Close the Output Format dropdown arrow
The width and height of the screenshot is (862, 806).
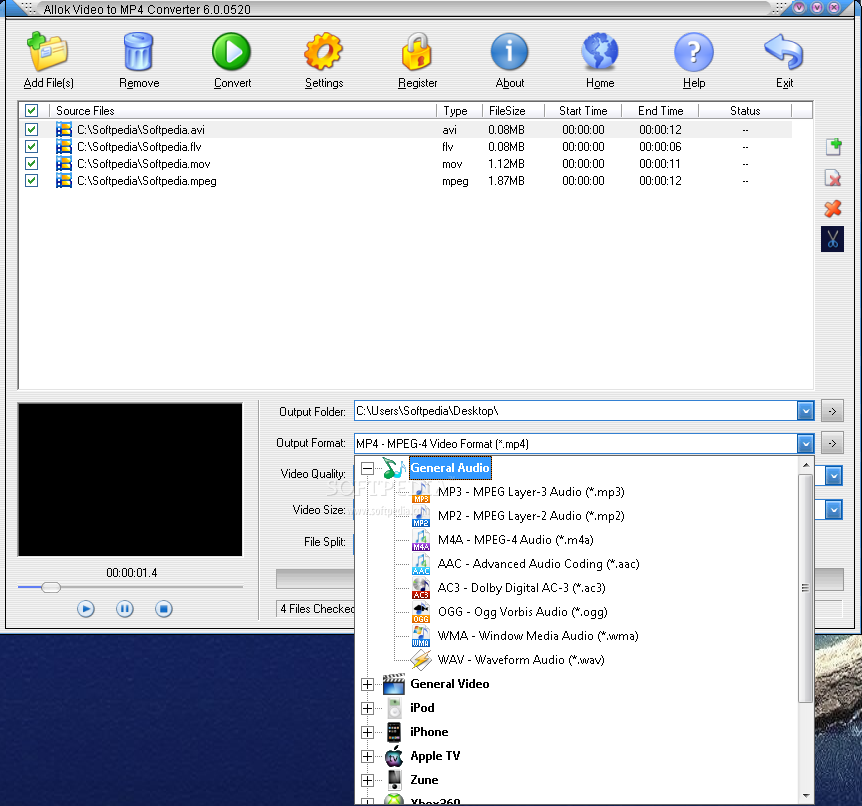coord(805,443)
